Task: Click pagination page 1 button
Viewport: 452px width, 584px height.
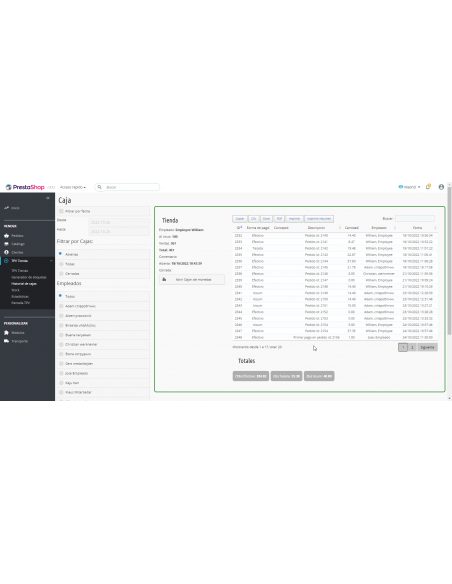Action: (403, 347)
